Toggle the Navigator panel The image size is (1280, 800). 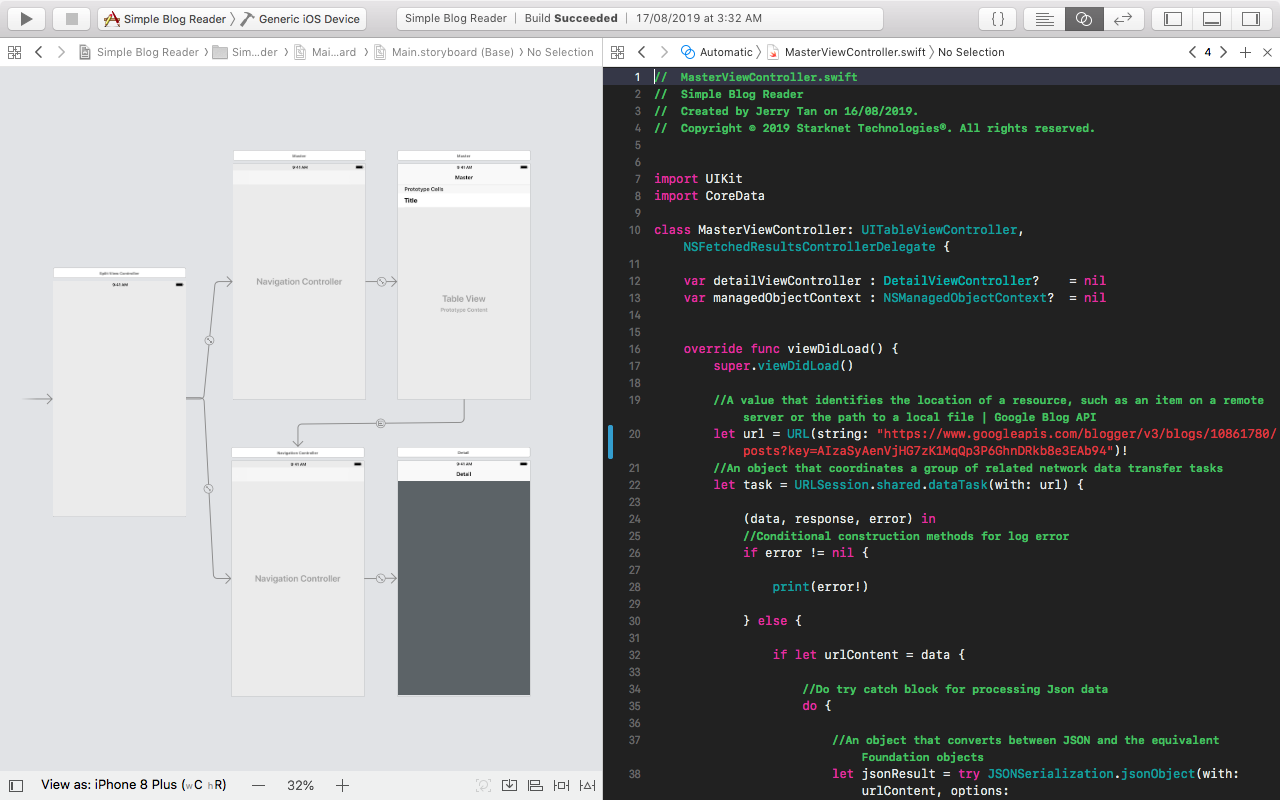coord(1173,18)
